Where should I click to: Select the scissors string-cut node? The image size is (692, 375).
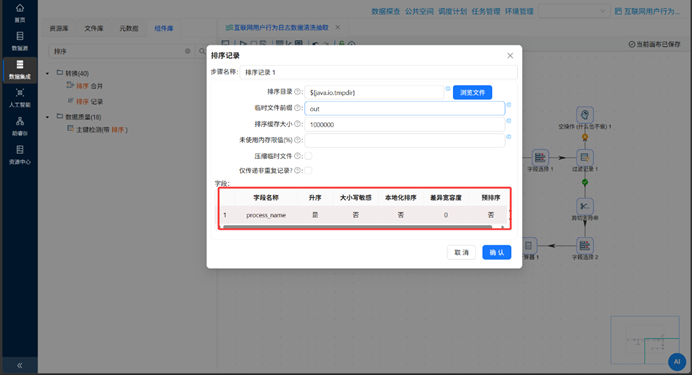tap(585, 206)
